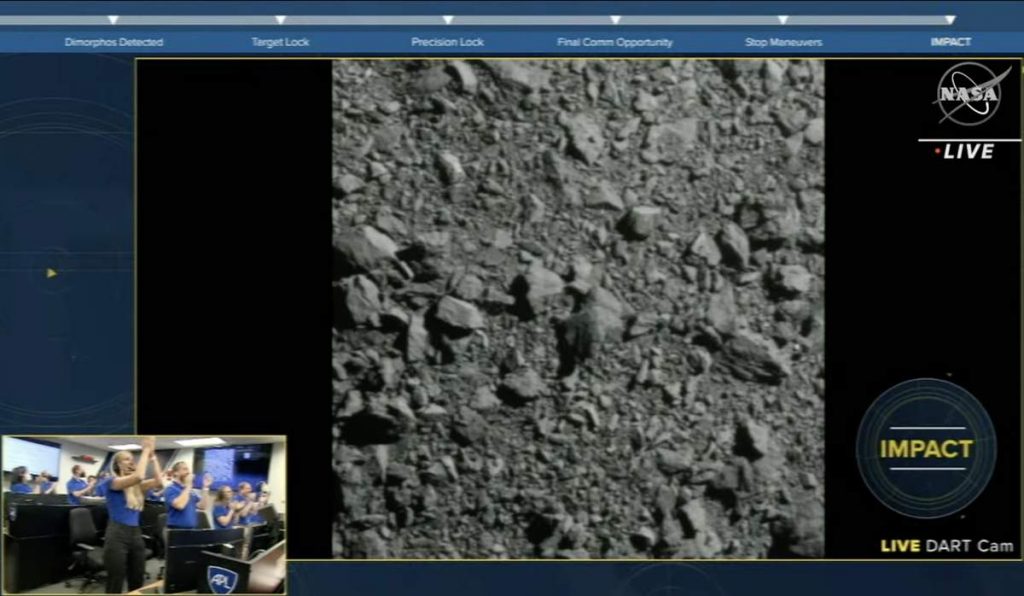Toggle the LIVE broadcast indicator
Viewport: 1024px width, 596px height.
coord(963,152)
